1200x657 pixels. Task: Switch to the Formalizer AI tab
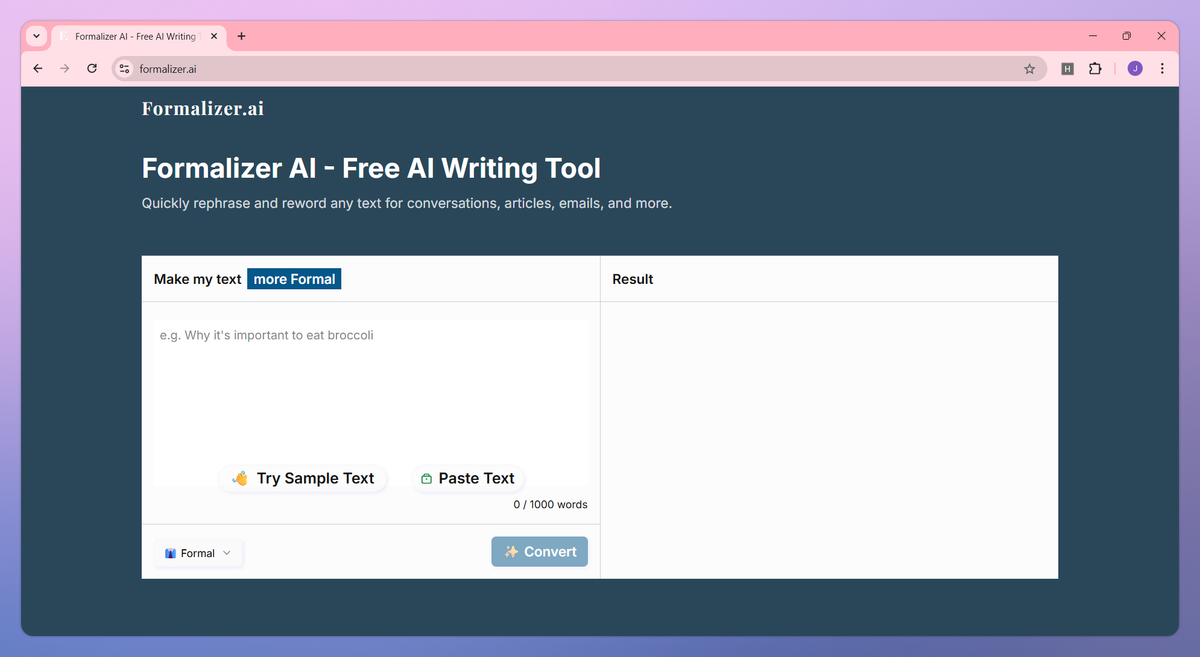[135, 36]
